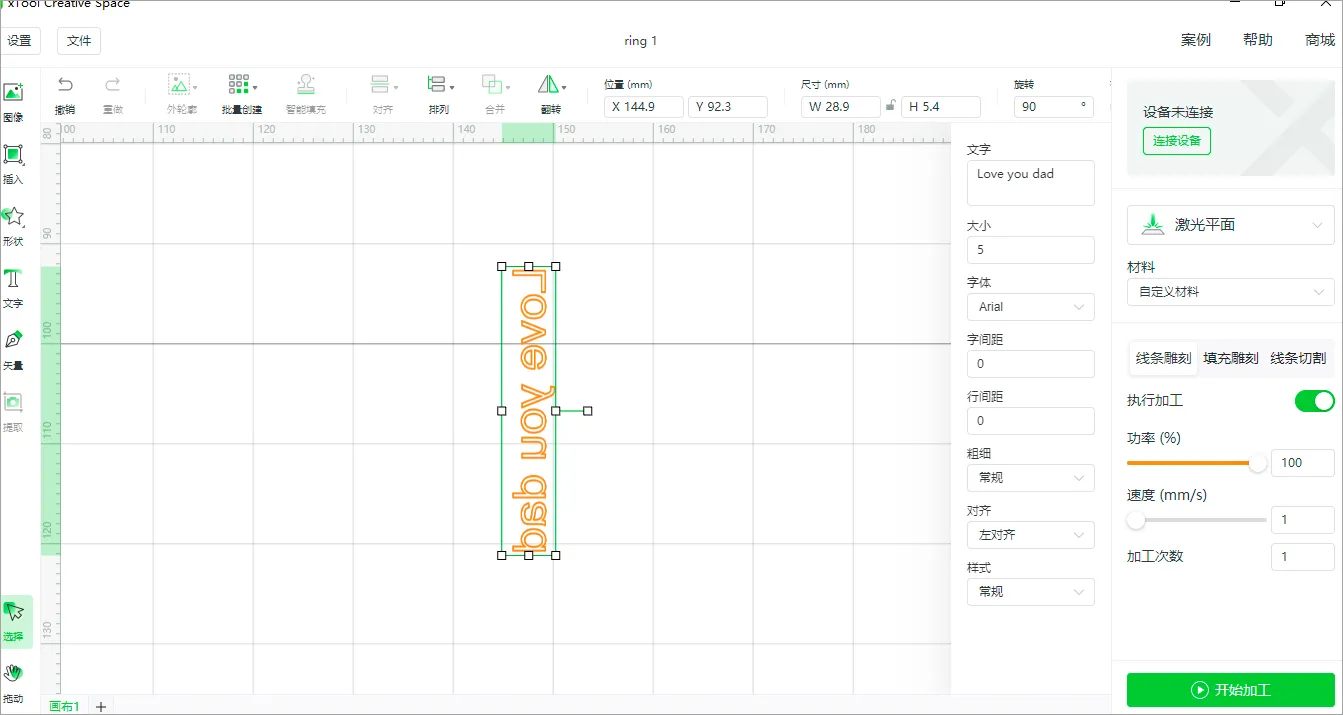Open the File menu
The width and height of the screenshot is (1343, 715).
79,41
